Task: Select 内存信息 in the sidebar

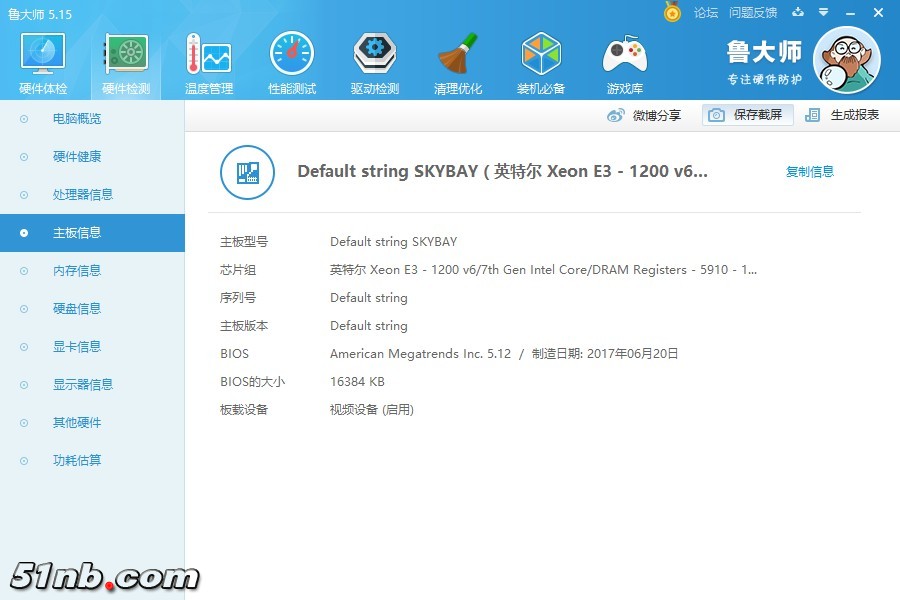Action: pyautogui.click(x=76, y=271)
